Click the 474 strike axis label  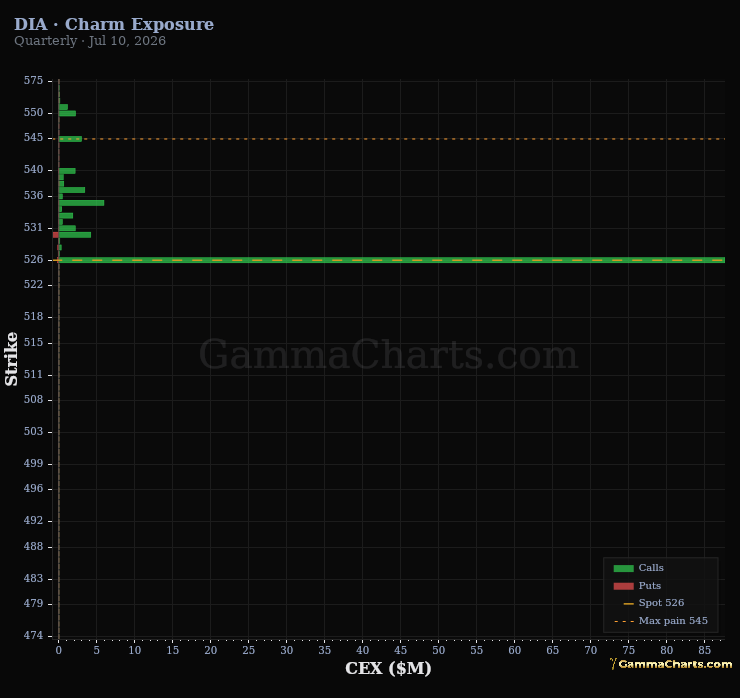click(34, 635)
